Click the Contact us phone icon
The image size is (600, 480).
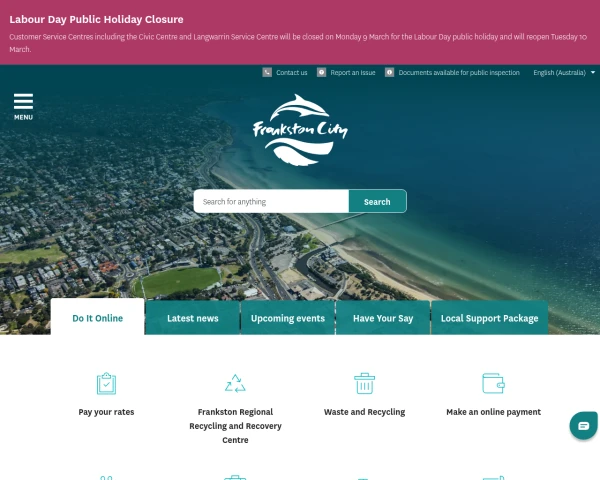[x=267, y=72]
